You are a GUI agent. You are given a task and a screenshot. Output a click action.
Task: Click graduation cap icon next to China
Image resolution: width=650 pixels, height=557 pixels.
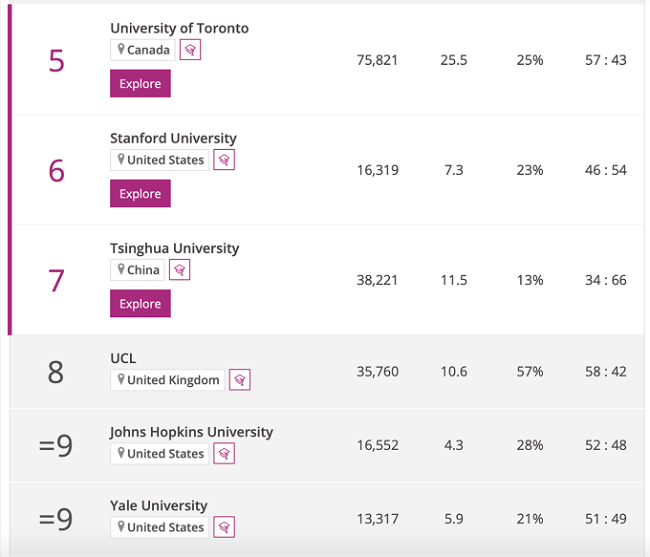(179, 270)
